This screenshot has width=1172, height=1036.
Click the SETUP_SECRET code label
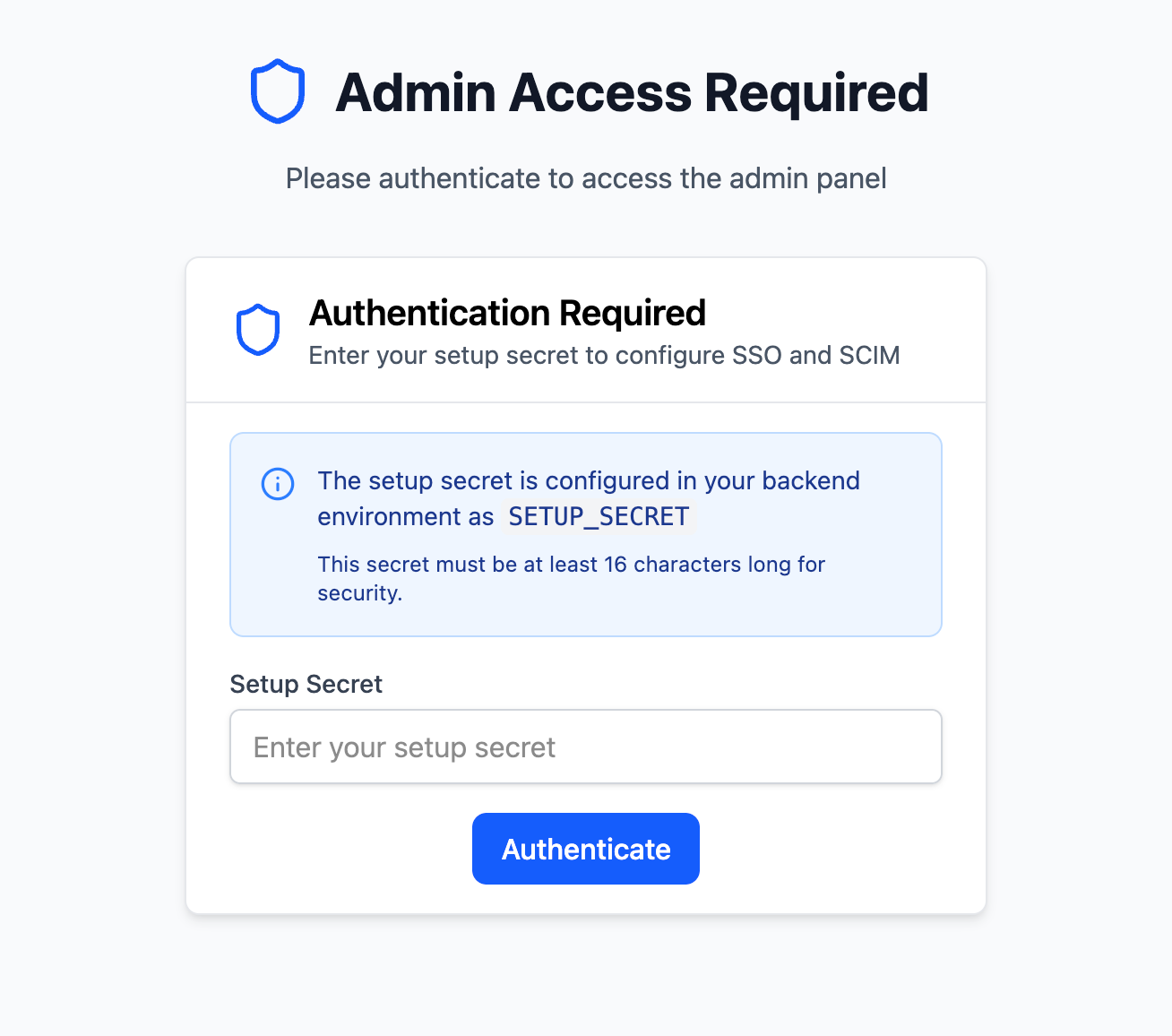[599, 516]
